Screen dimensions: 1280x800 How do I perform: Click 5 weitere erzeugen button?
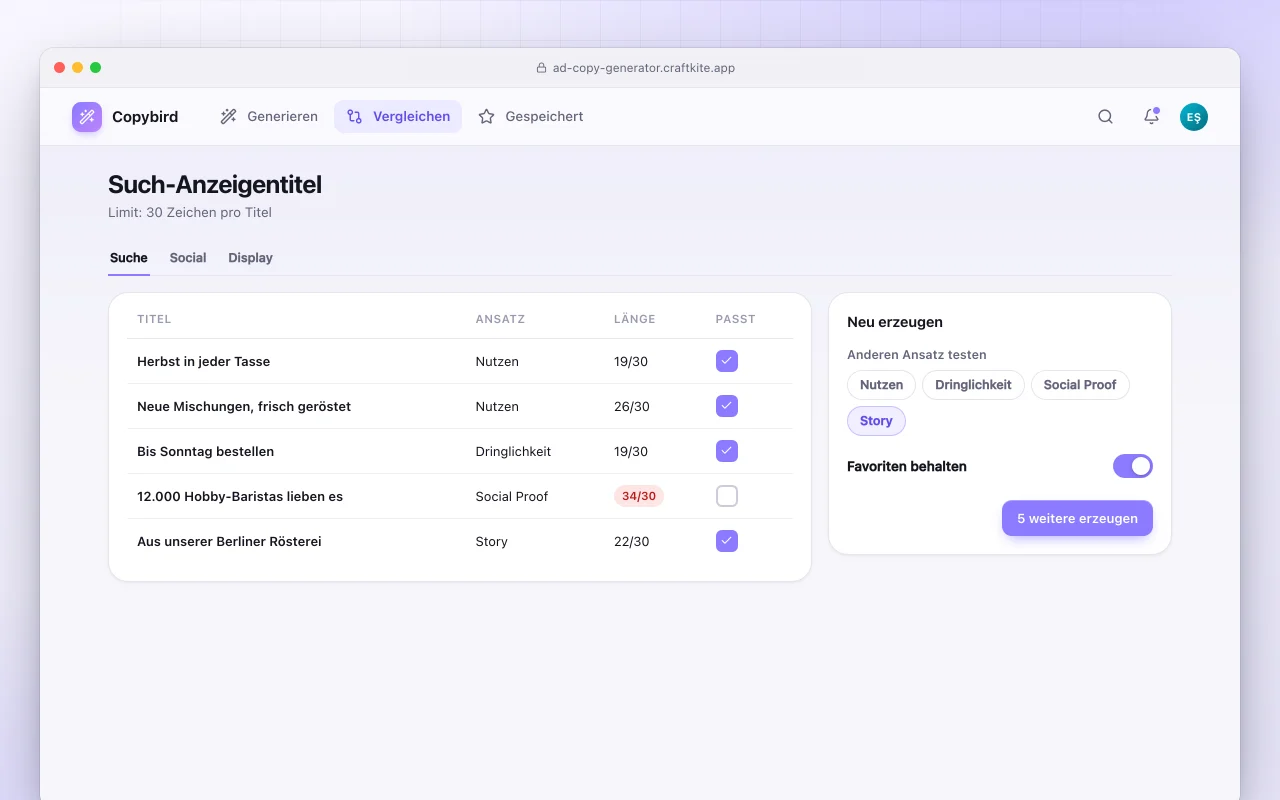click(1077, 518)
